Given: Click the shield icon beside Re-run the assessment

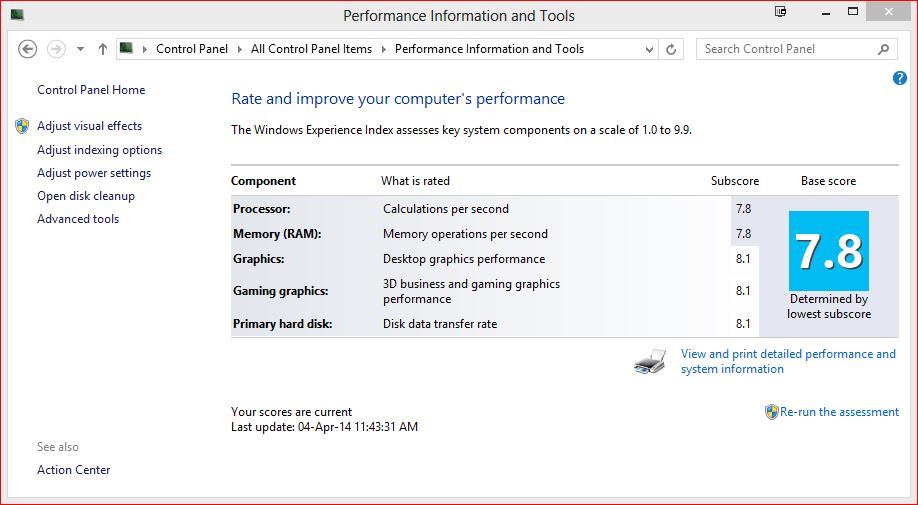Looking at the screenshot, I should pos(771,412).
